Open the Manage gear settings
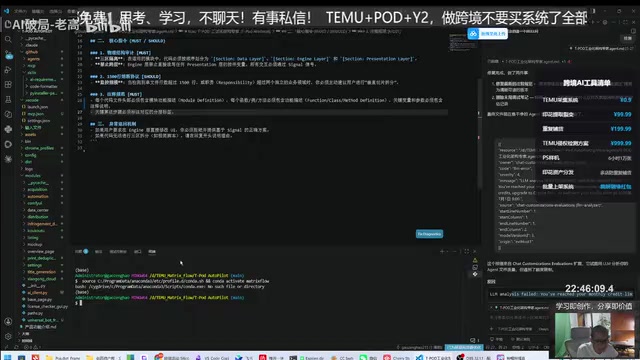 (8, 337)
